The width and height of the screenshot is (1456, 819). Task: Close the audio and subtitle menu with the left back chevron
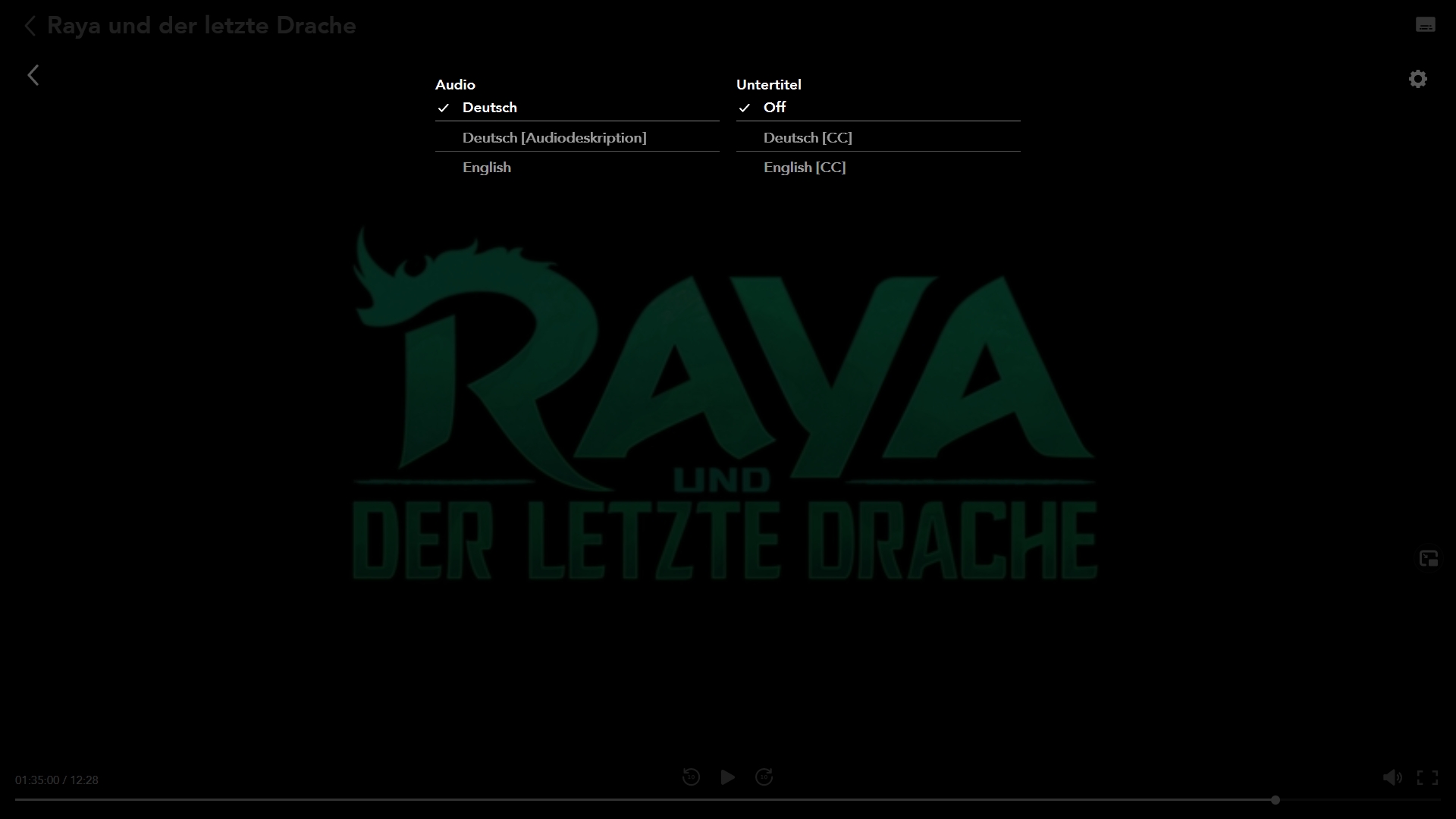click(33, 75)
